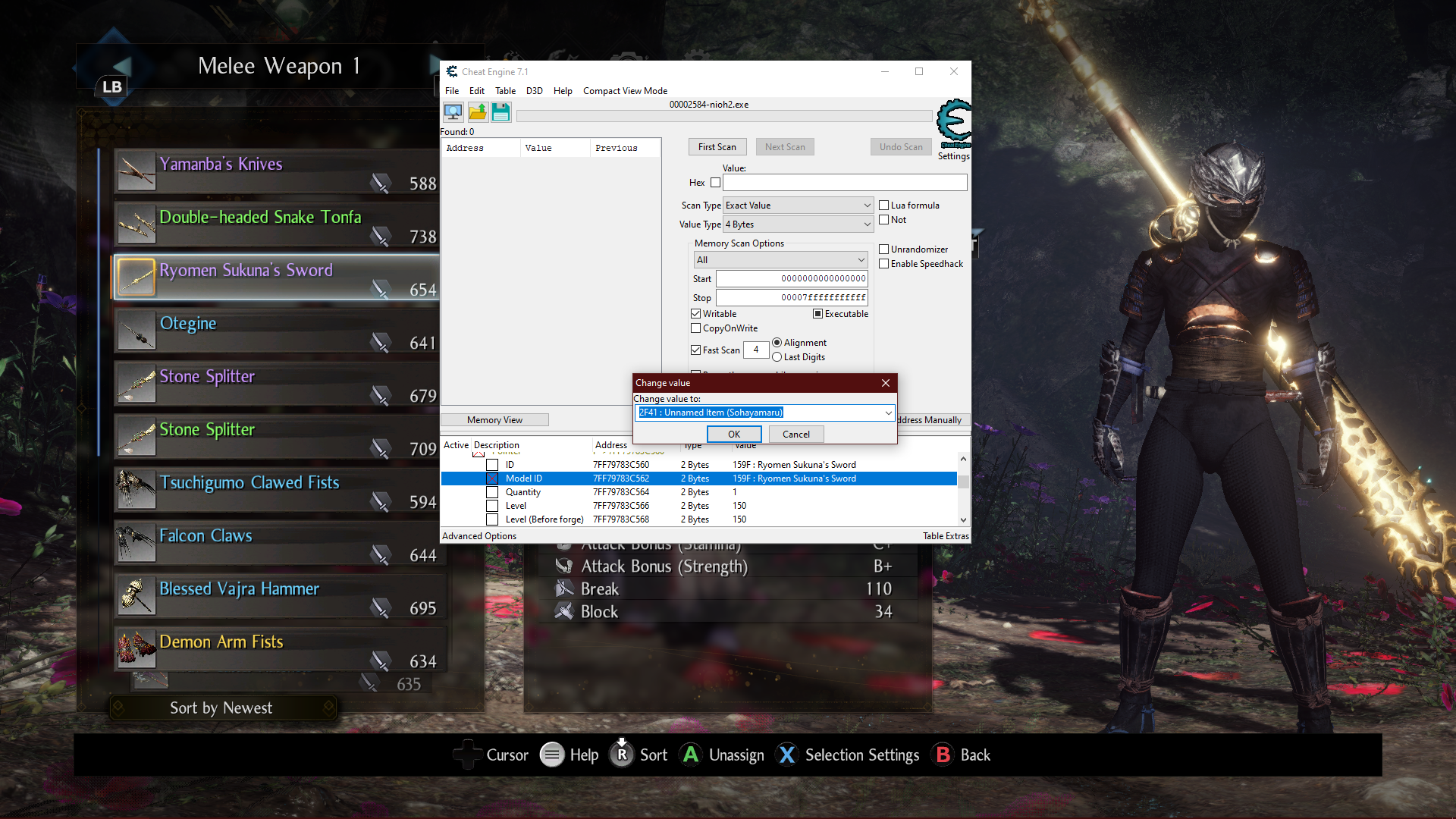Click the Stop address field
The height and width of the screenshot is (819, 1456).
[x=792, y=297]
